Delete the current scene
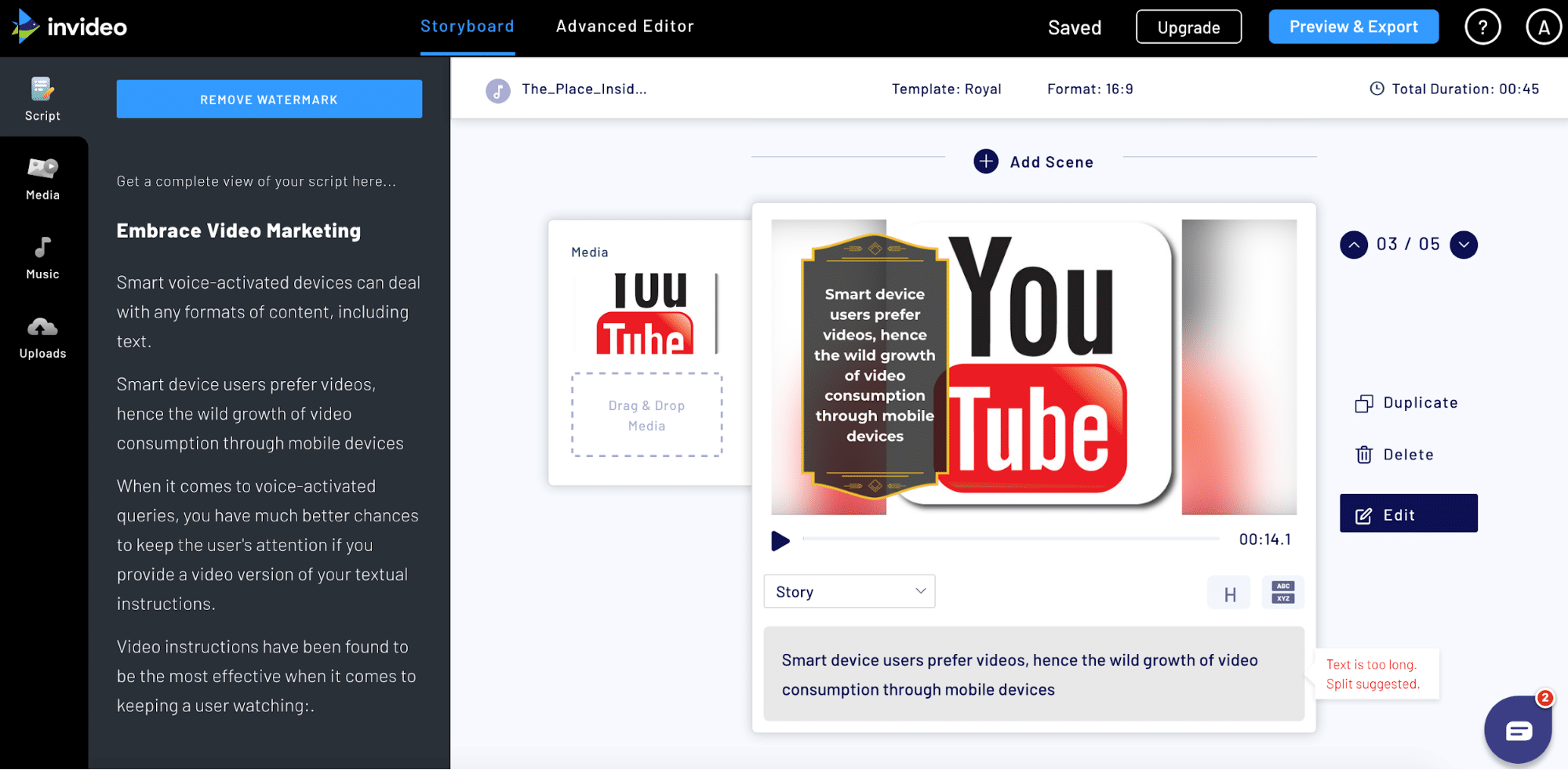This screenshot has width=1568, height=770. pyautogui.click(x=1395, y=455)
